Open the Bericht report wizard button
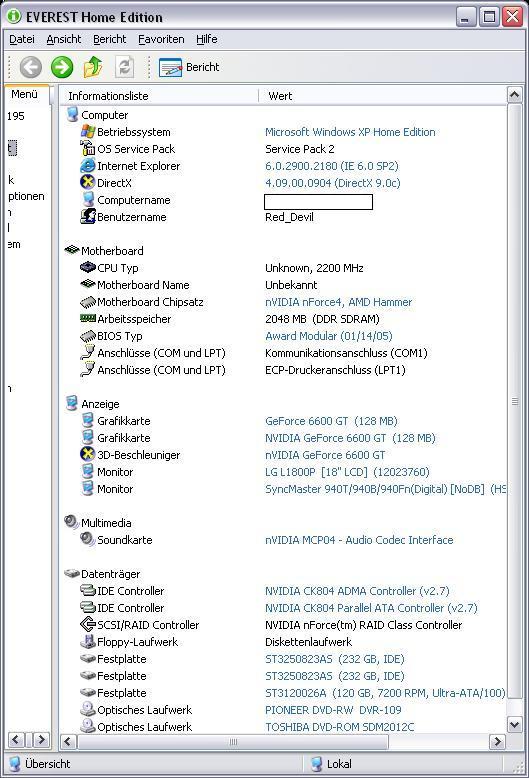 [189, 67]
